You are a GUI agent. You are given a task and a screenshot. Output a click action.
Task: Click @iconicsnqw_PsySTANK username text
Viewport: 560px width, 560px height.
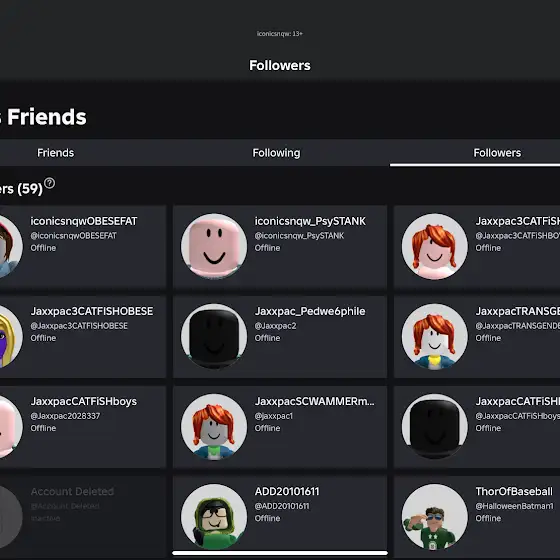pyautogui.click(x=299, y=236)
